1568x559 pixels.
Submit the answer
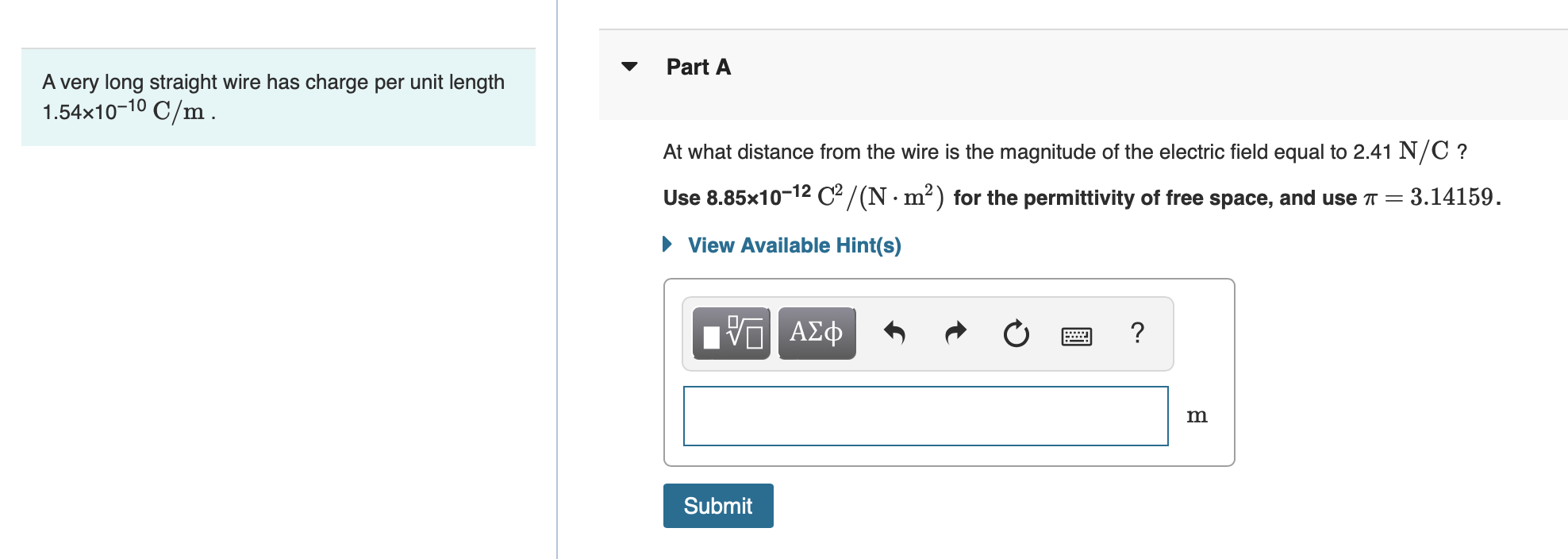(717, 506)
